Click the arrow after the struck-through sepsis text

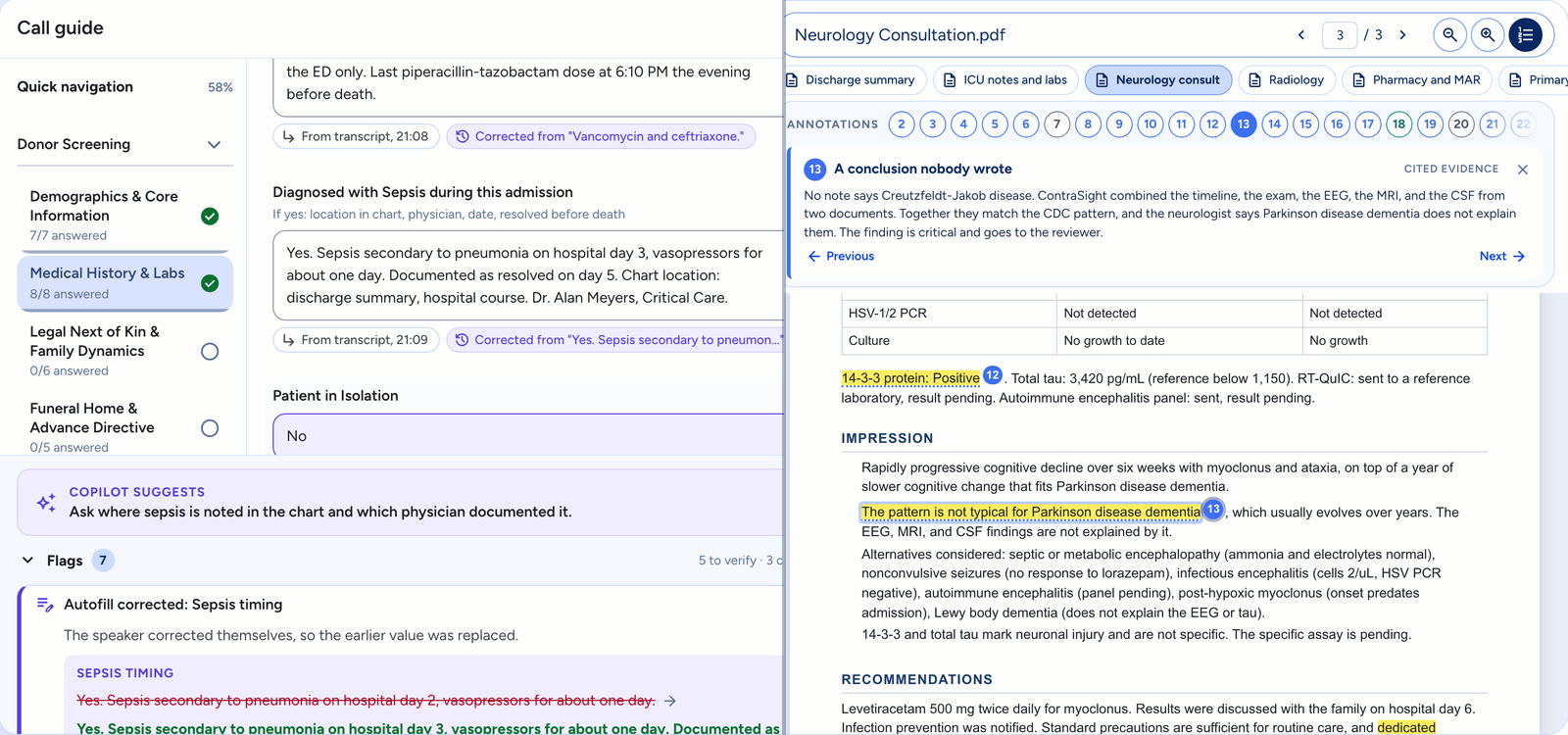[670, 701]
